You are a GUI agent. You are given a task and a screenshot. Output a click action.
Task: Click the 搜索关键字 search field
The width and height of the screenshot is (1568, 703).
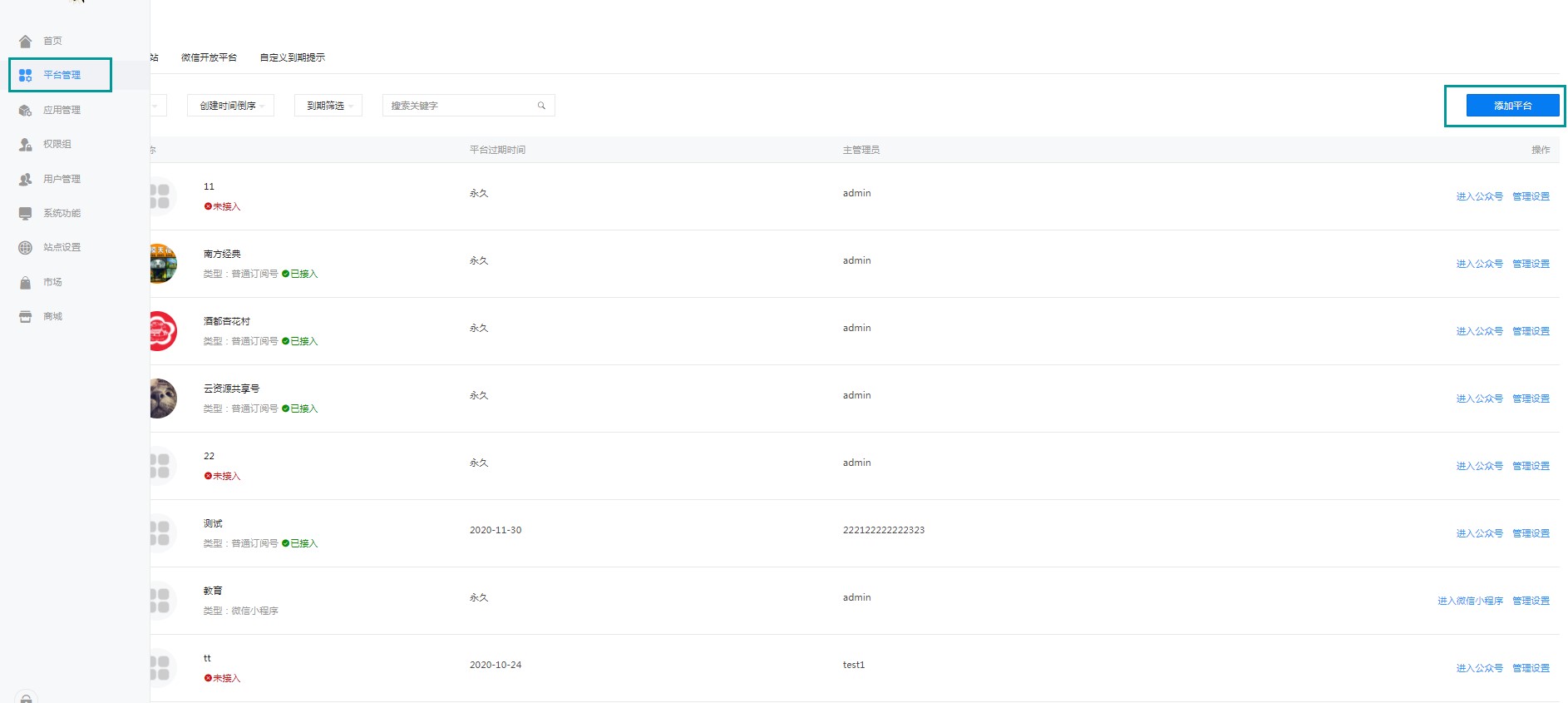pos(468,106)
